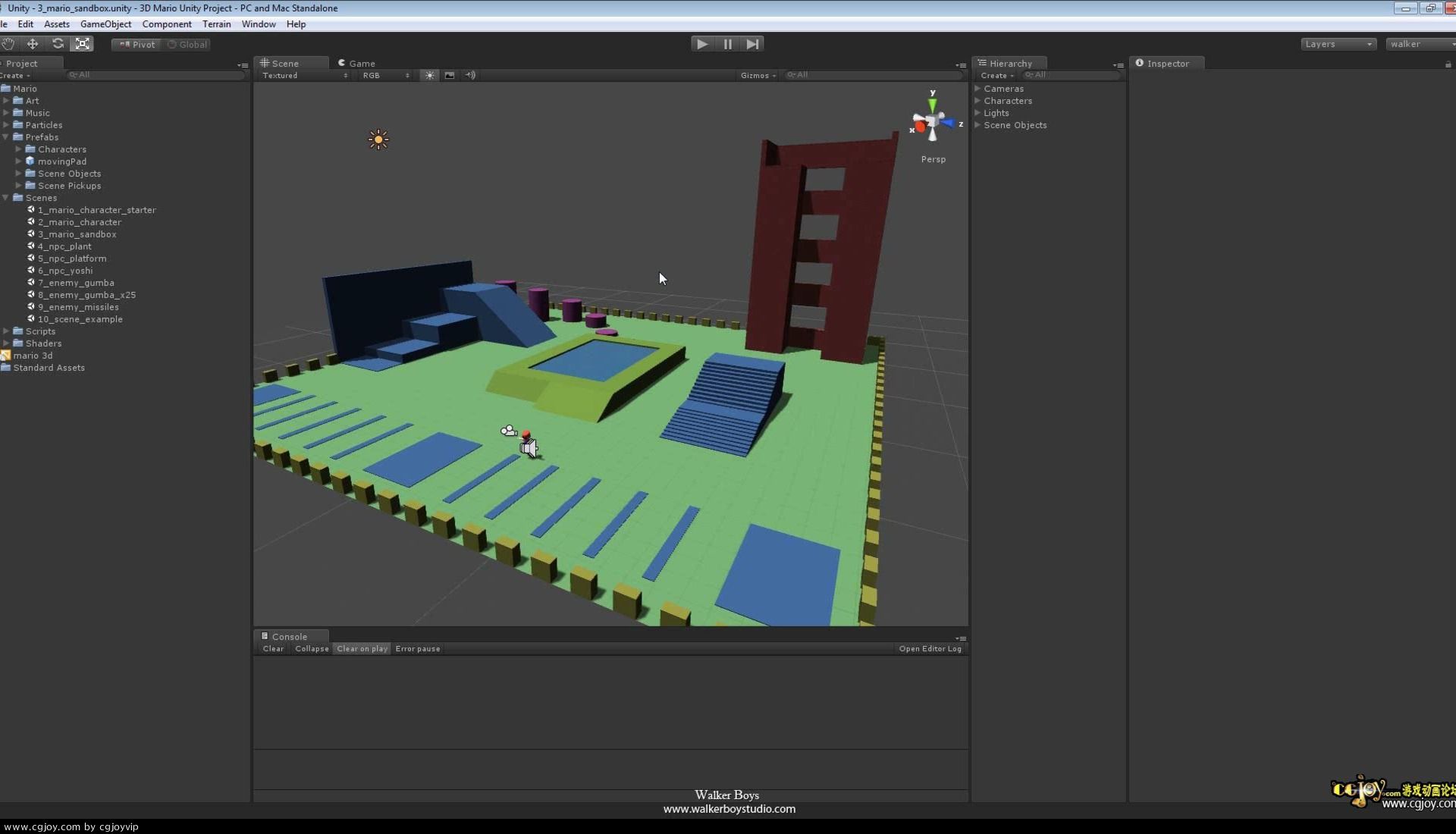Toggle Clear on play option

[x=362, y=649]
